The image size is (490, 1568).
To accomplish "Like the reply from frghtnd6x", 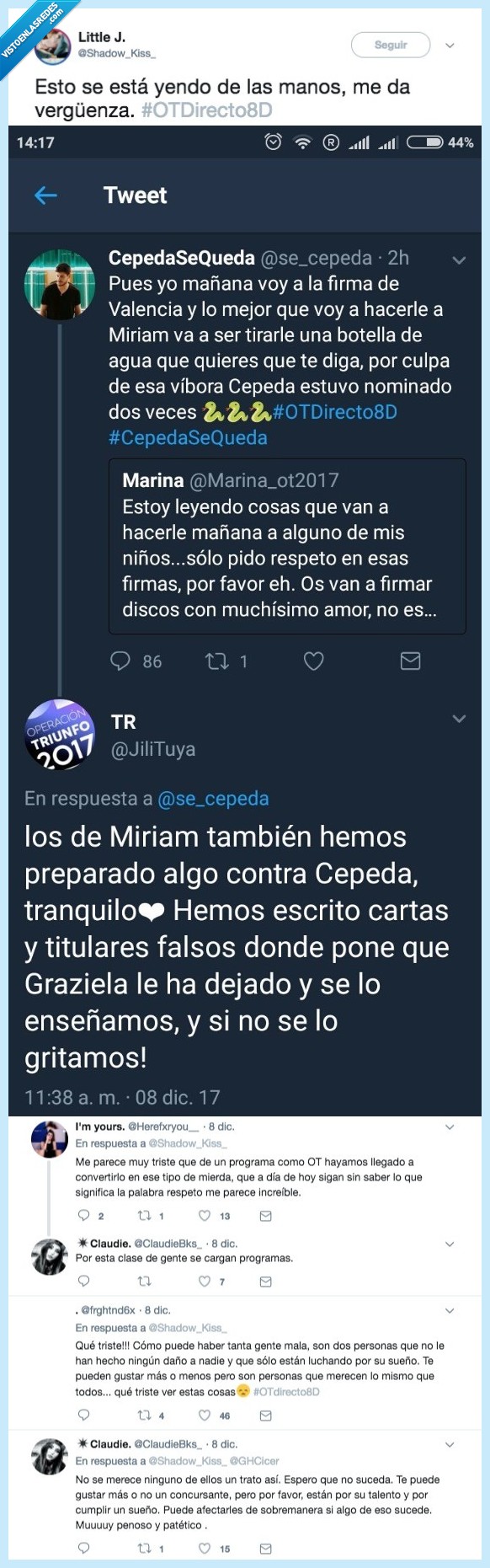I will pos(204,1415).
